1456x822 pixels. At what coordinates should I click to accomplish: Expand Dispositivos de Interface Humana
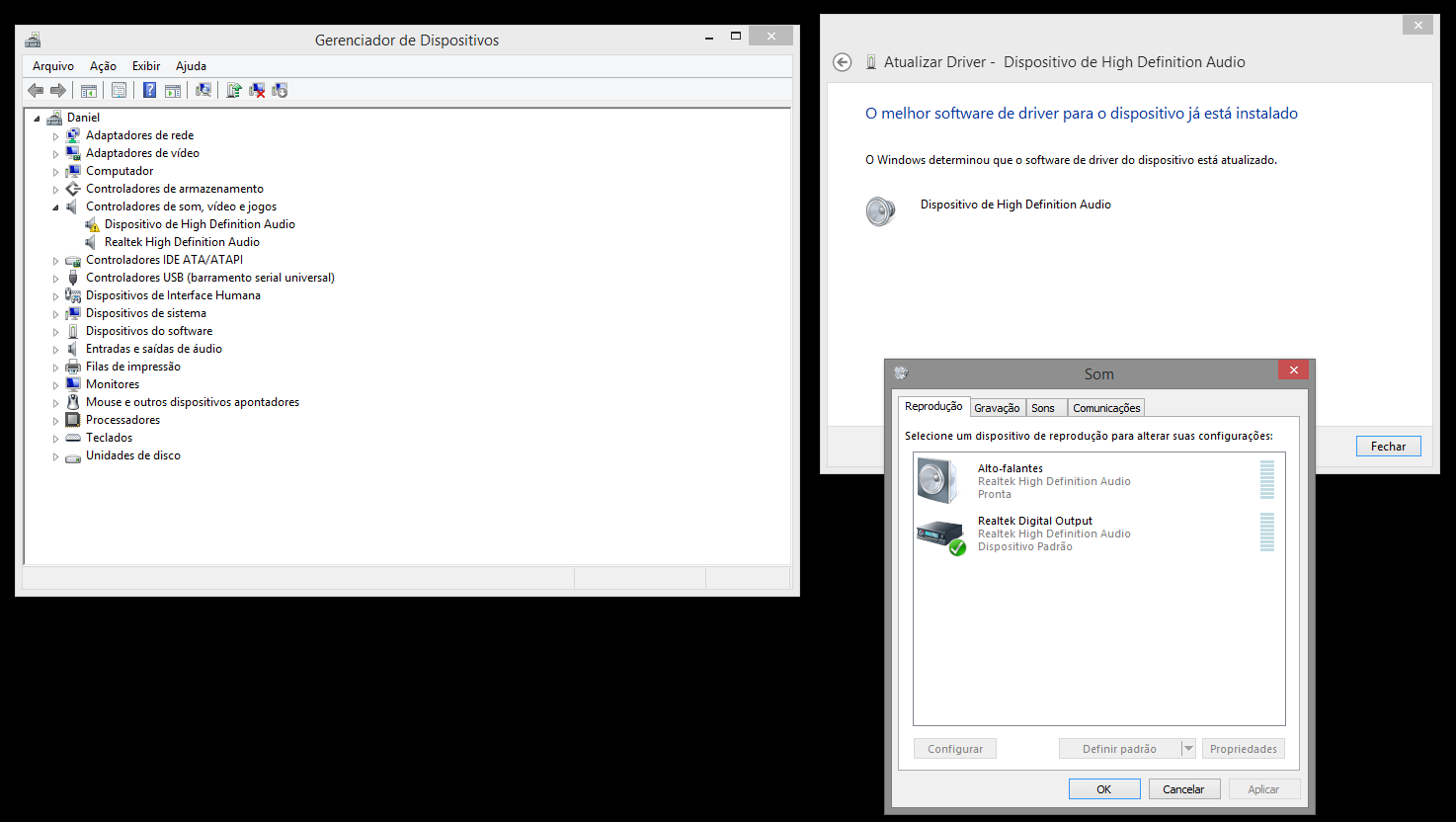56,296
